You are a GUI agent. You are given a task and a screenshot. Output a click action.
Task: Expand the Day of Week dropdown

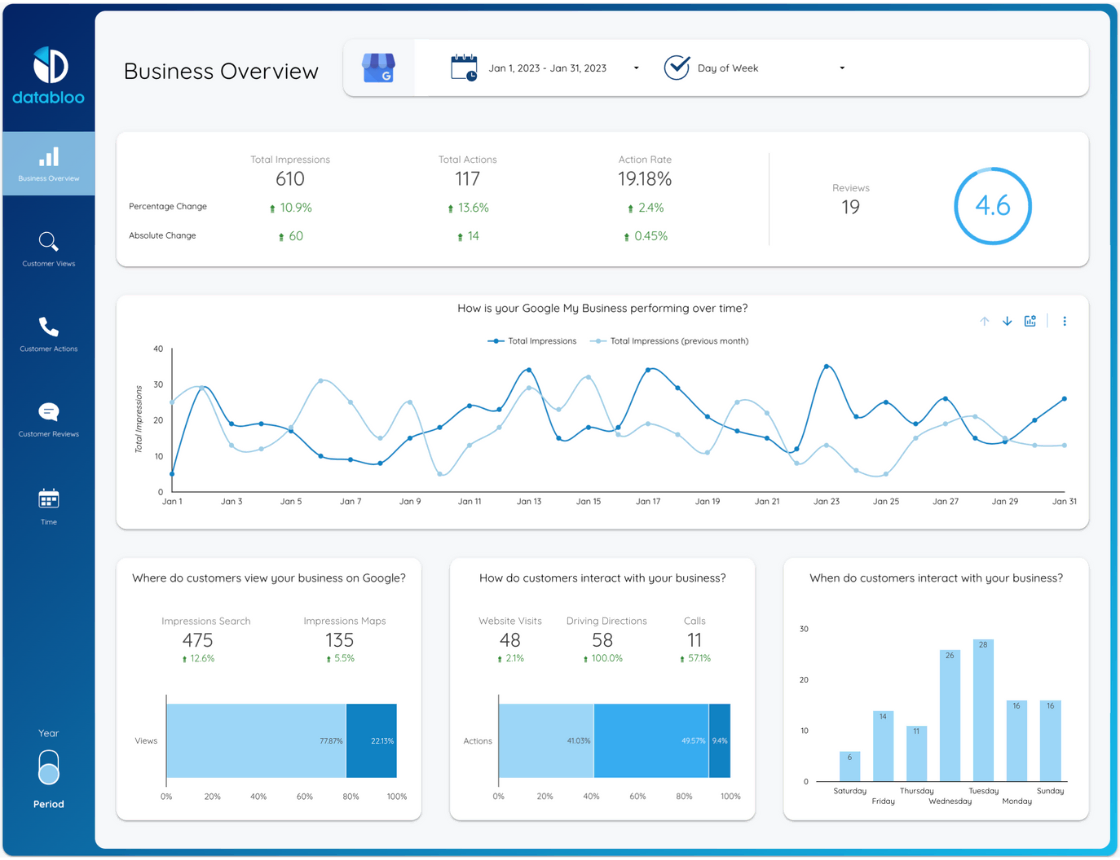tap(842, 67)
